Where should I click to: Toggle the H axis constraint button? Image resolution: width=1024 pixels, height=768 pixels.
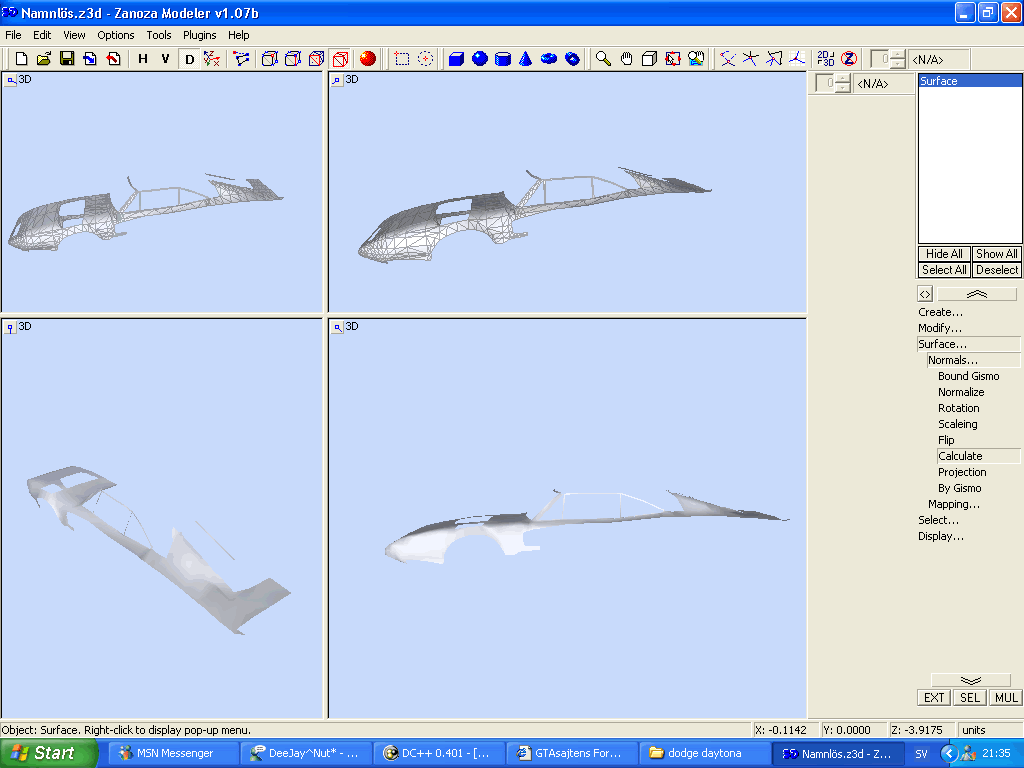(143, 59)
